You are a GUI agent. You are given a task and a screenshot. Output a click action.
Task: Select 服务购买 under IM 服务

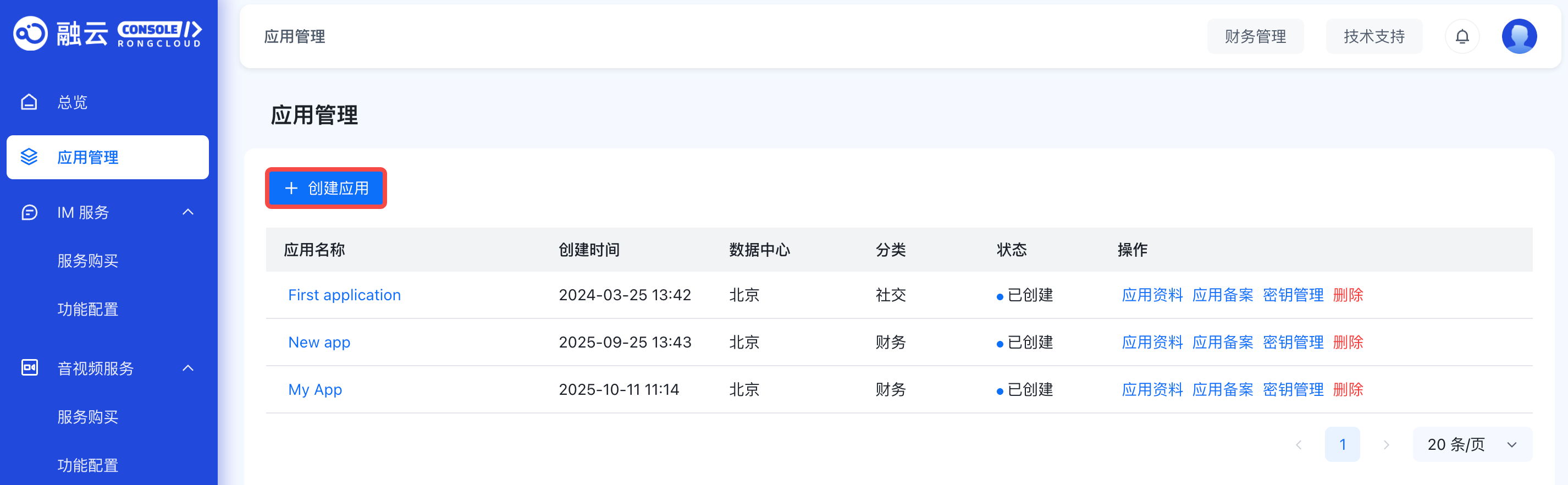87,261
